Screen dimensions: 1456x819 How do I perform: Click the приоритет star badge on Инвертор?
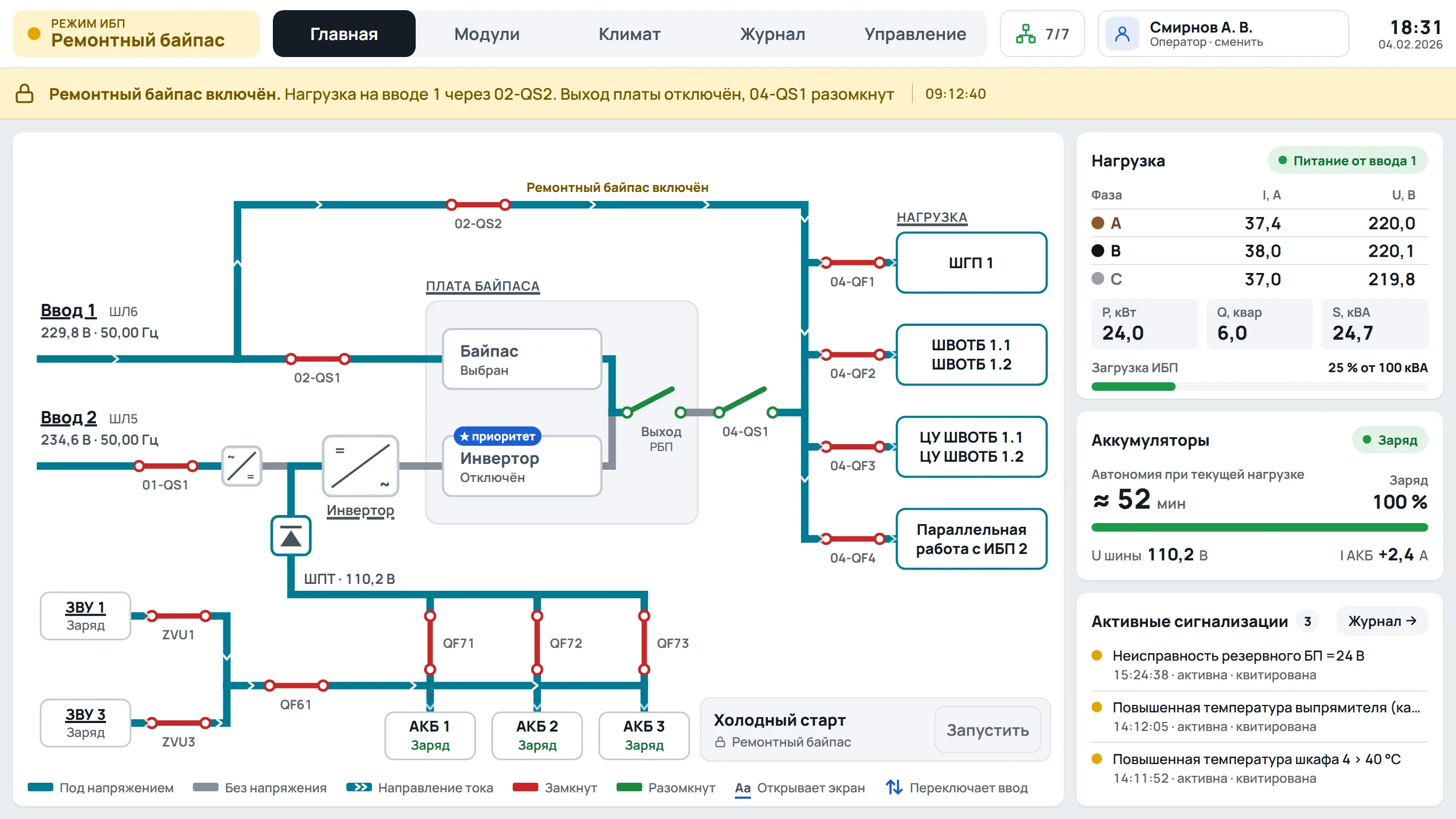click(x=497, y=436)
